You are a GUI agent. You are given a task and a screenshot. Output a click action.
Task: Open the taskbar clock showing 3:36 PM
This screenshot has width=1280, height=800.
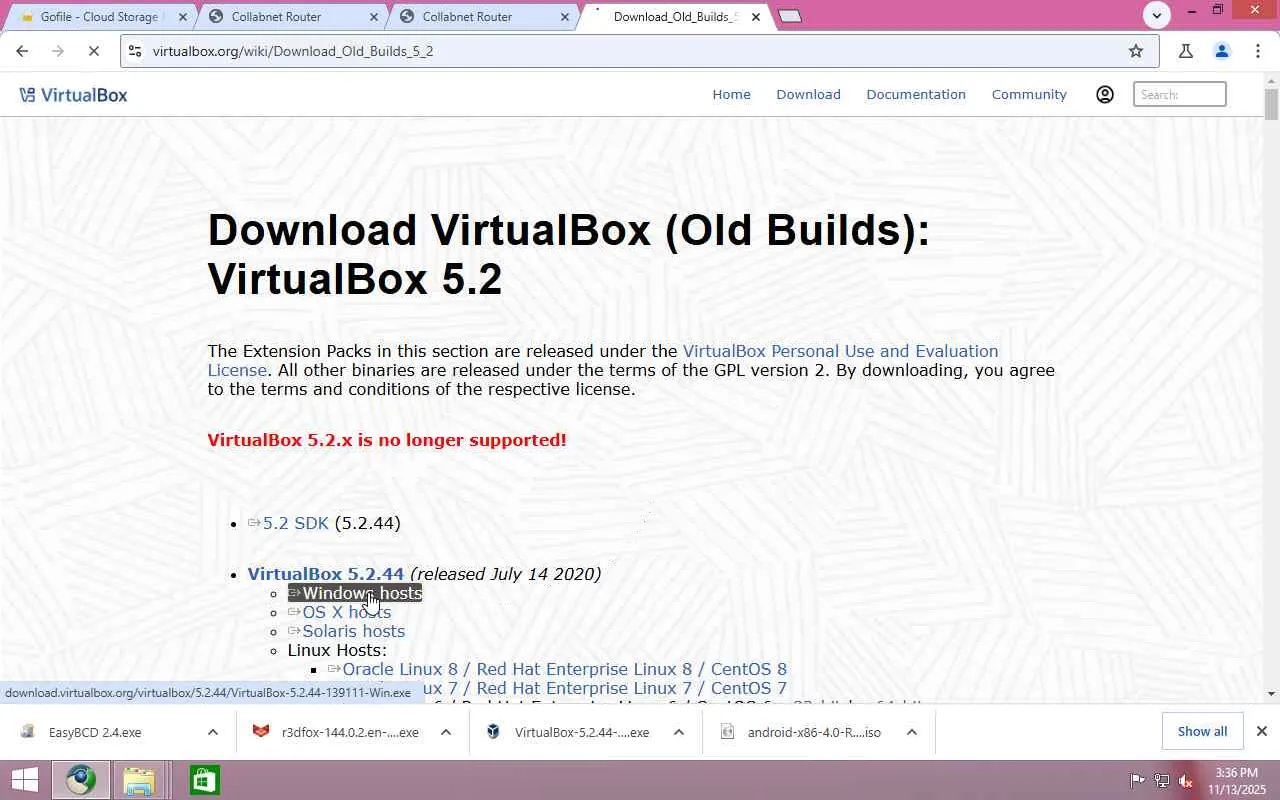(x=1236, y=781)
